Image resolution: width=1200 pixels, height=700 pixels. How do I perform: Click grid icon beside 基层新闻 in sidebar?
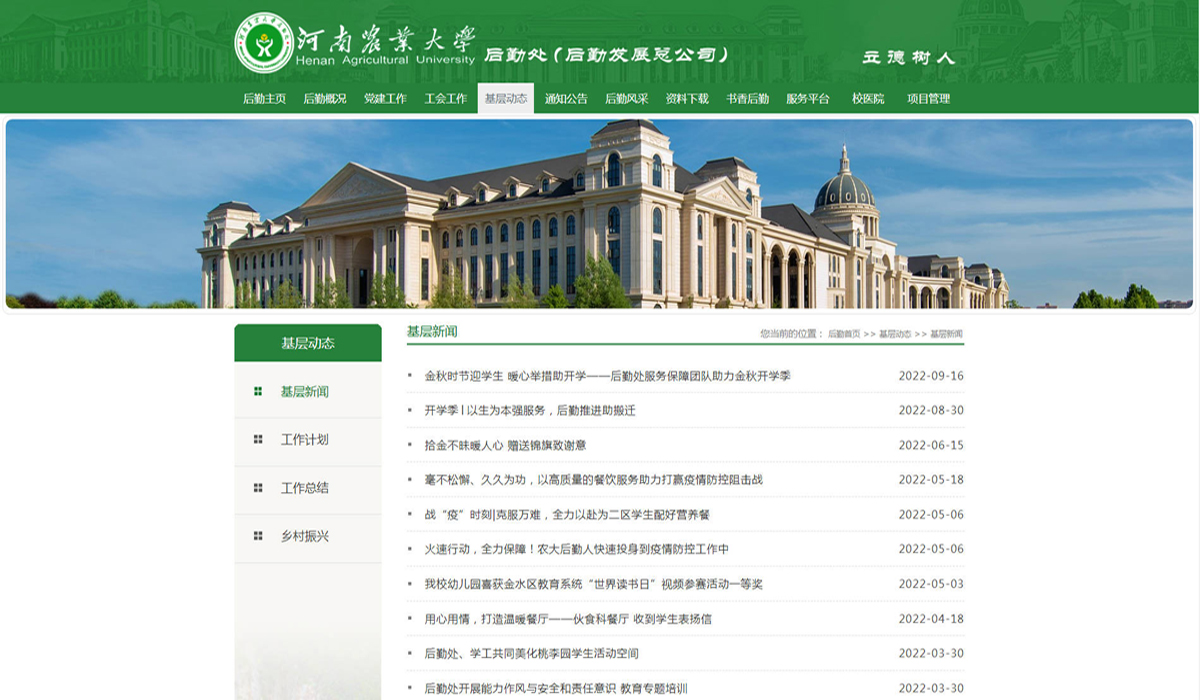pos(258,391)
